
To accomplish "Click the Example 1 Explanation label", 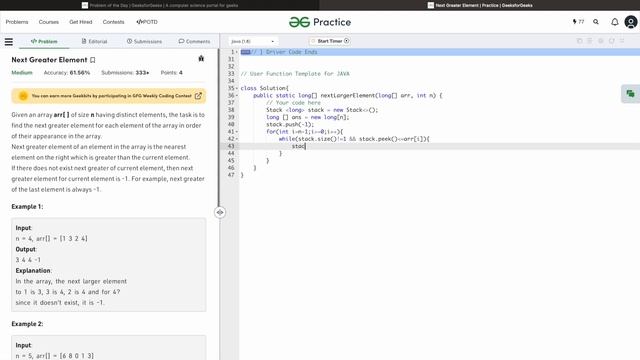I will (33, 271).
